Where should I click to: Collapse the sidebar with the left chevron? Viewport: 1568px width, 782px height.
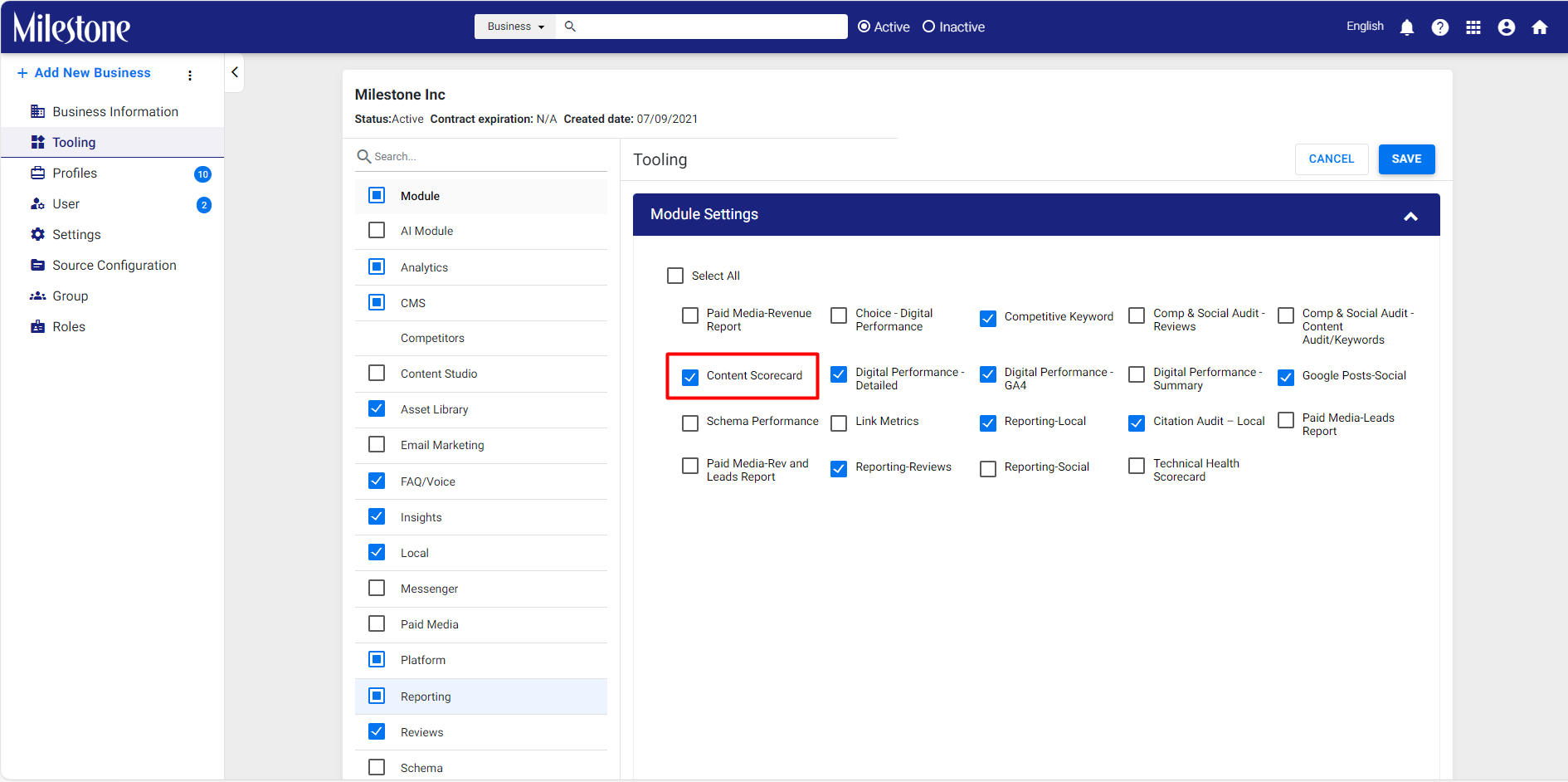(x=235, y=72)
